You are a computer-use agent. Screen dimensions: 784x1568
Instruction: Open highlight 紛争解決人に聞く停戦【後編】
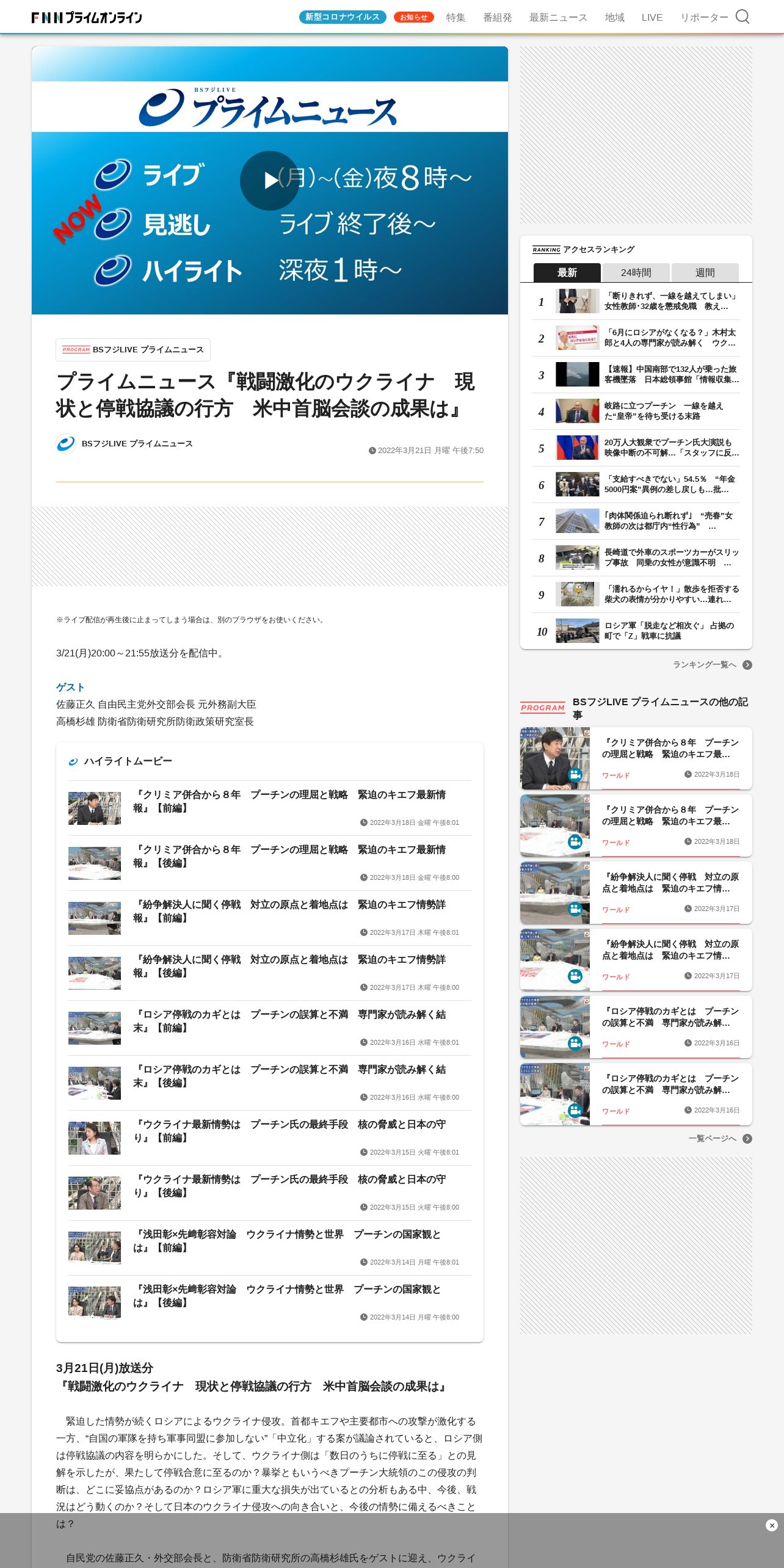pos(269,973)
